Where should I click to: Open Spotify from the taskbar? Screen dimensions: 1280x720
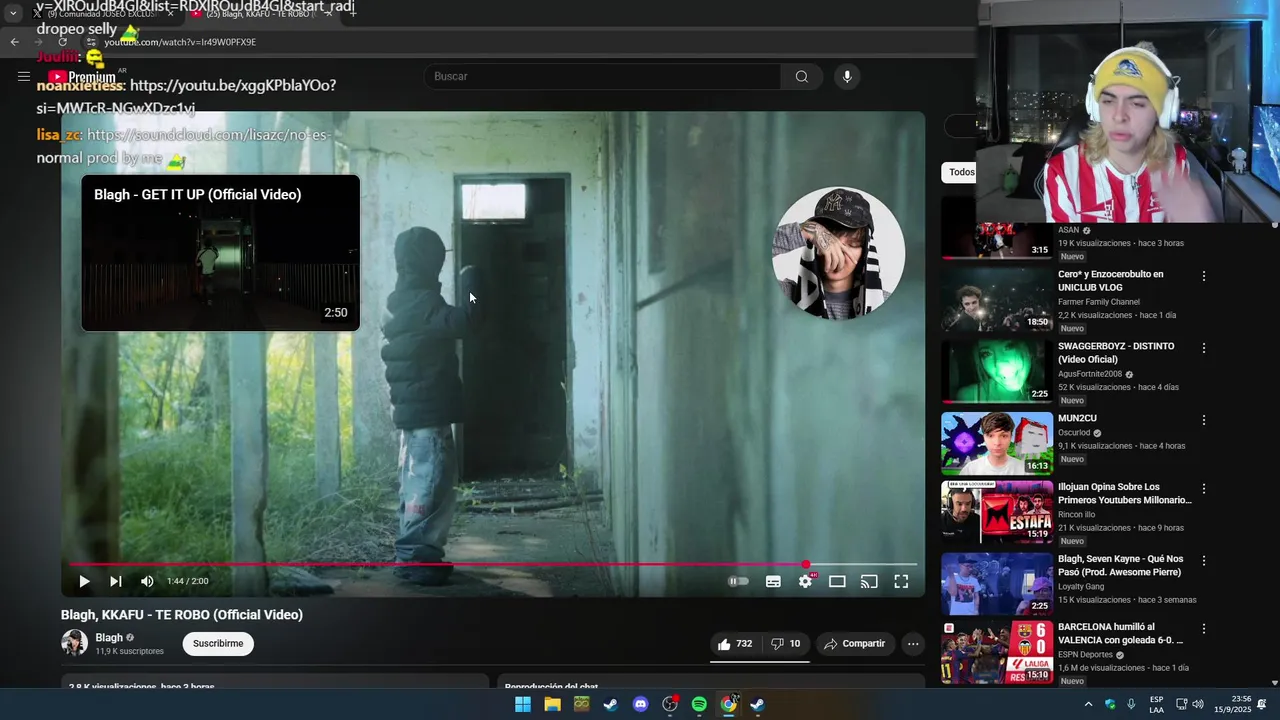click(x=699, y=704)
